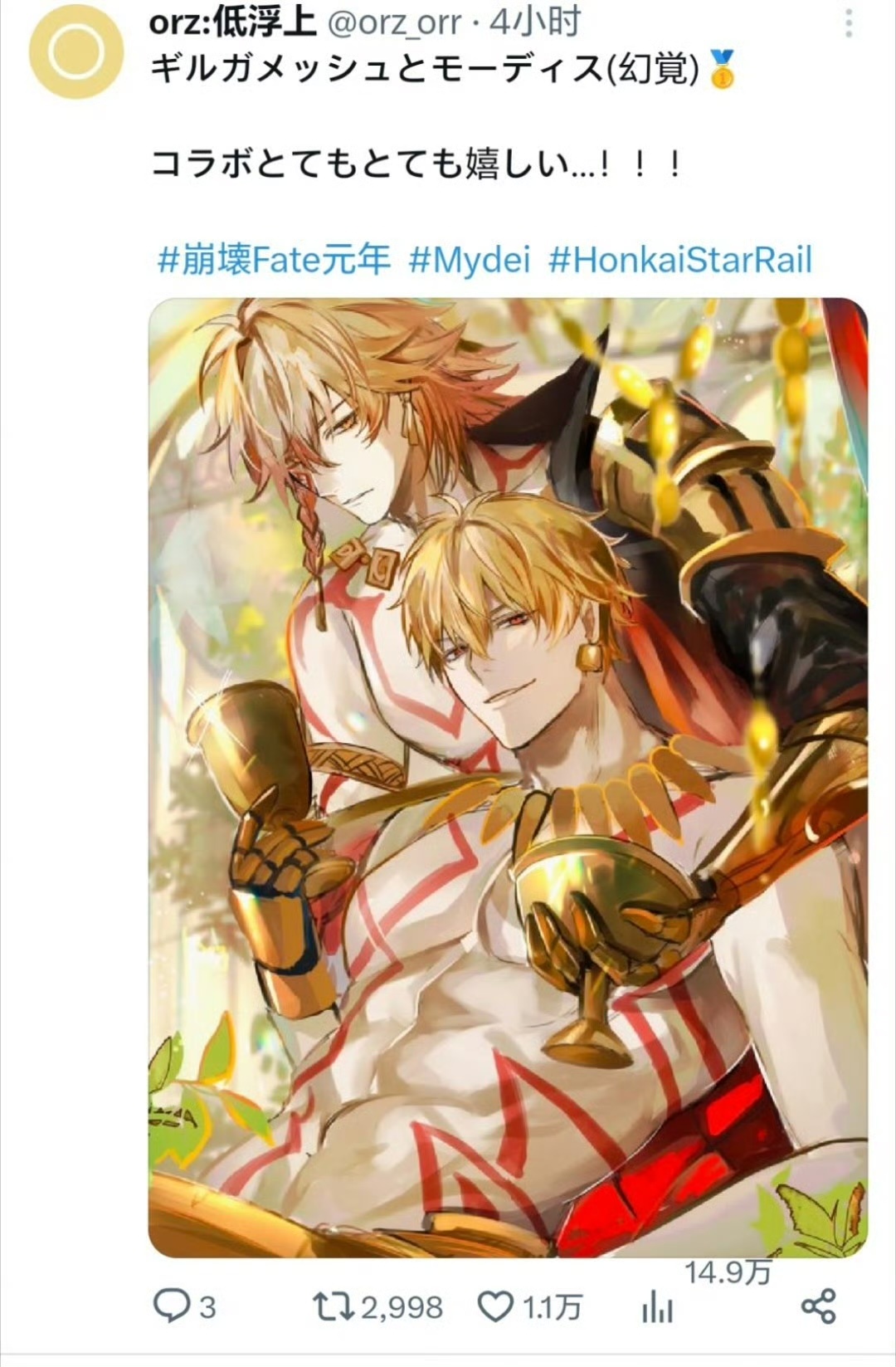Tap the share icon below the post
The height and width of the screenshot is (1367, 896).
(x=818, y=1306)
